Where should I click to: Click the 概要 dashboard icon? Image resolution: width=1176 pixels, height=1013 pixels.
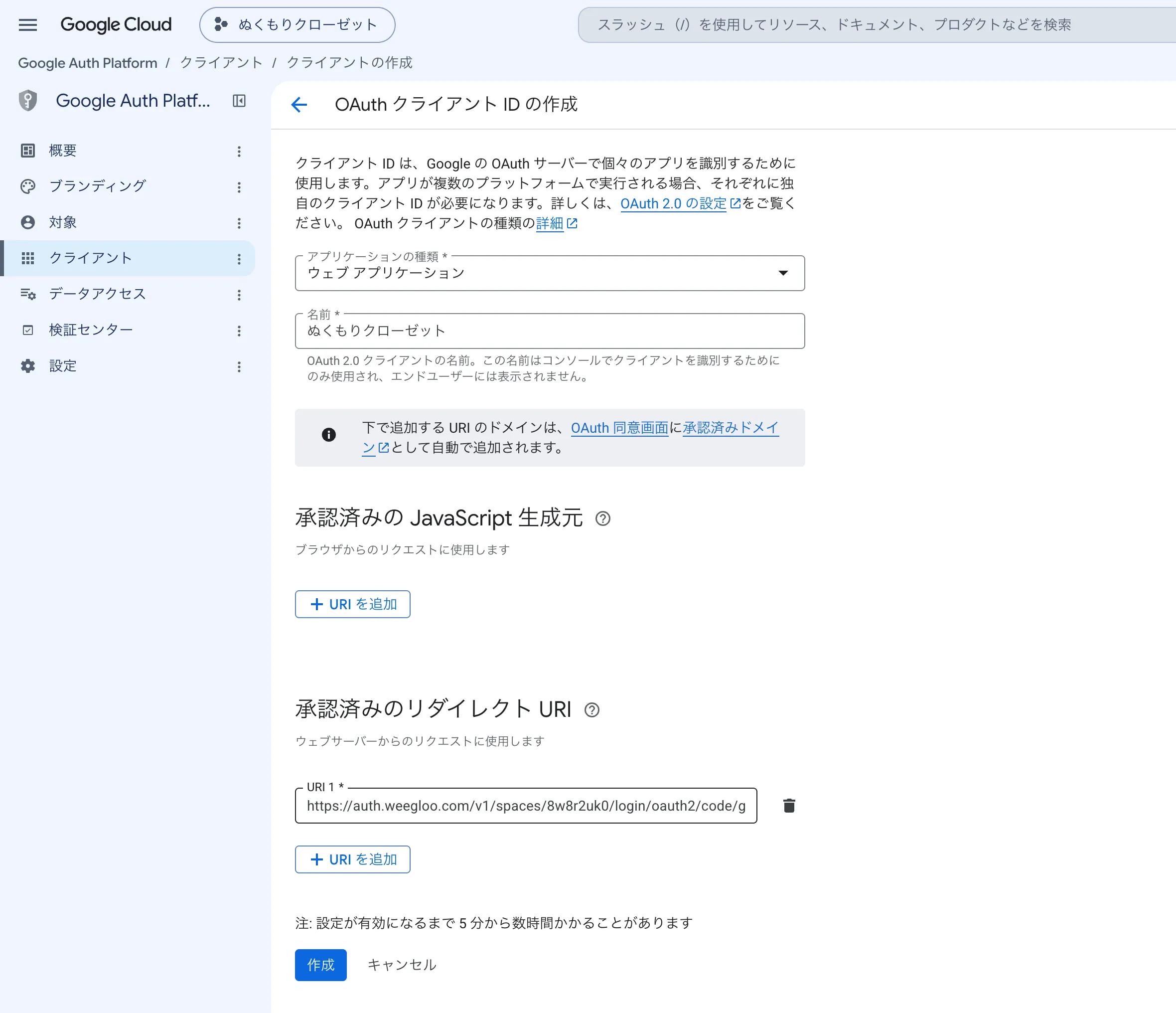[28, 151]
